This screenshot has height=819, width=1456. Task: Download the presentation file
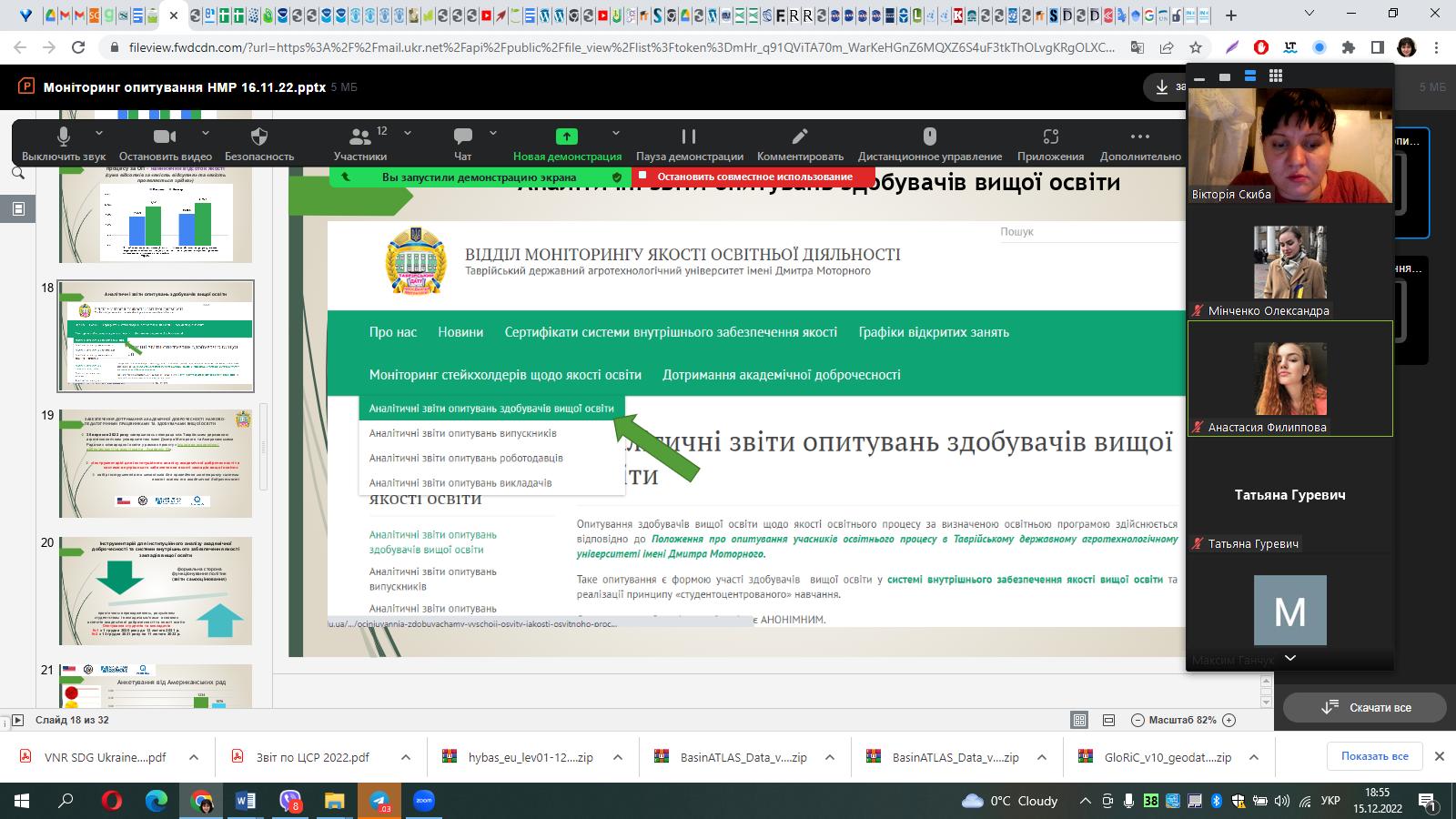[1164, 87]
